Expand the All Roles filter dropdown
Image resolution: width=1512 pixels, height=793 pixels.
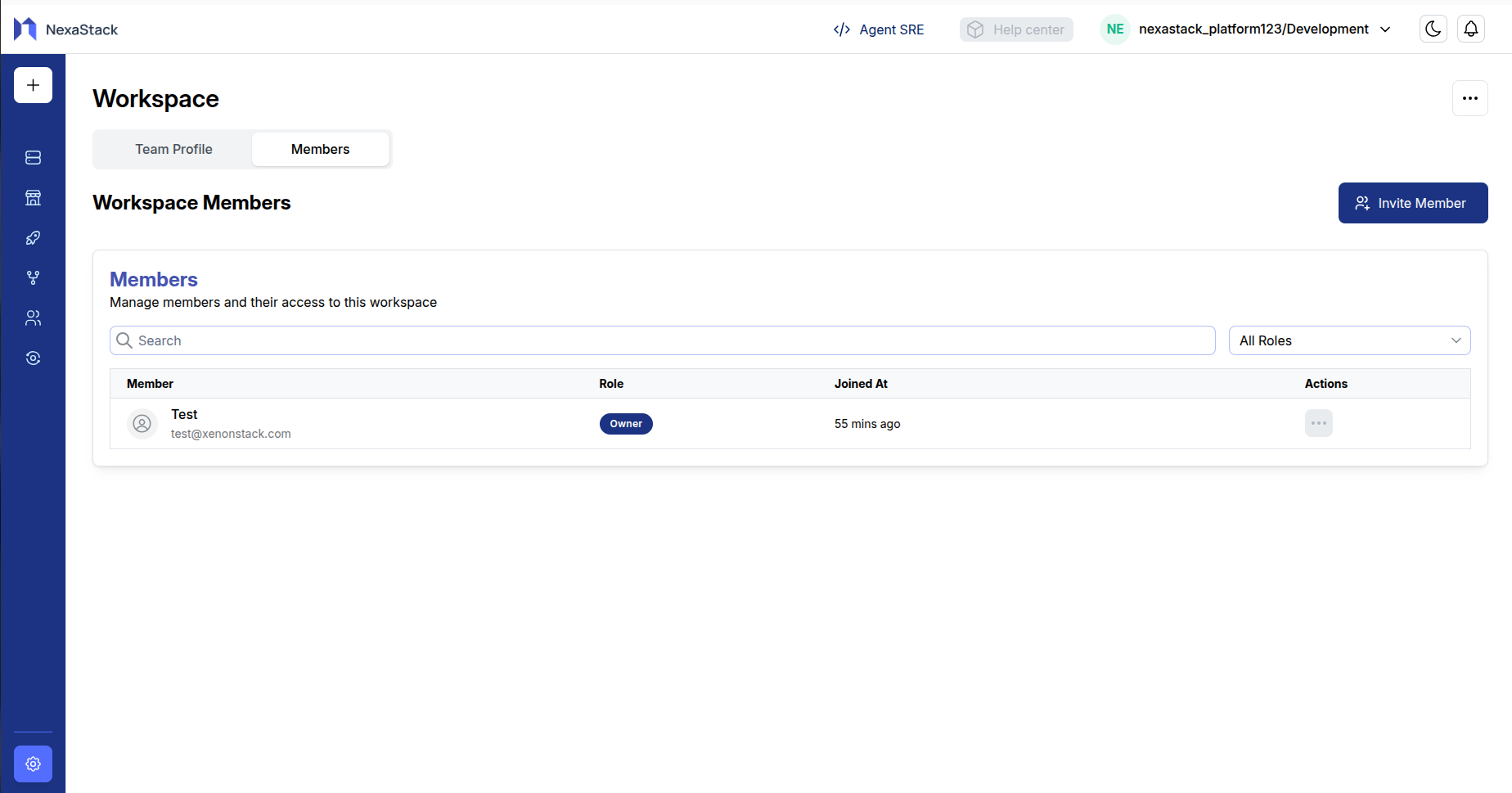1349,340
